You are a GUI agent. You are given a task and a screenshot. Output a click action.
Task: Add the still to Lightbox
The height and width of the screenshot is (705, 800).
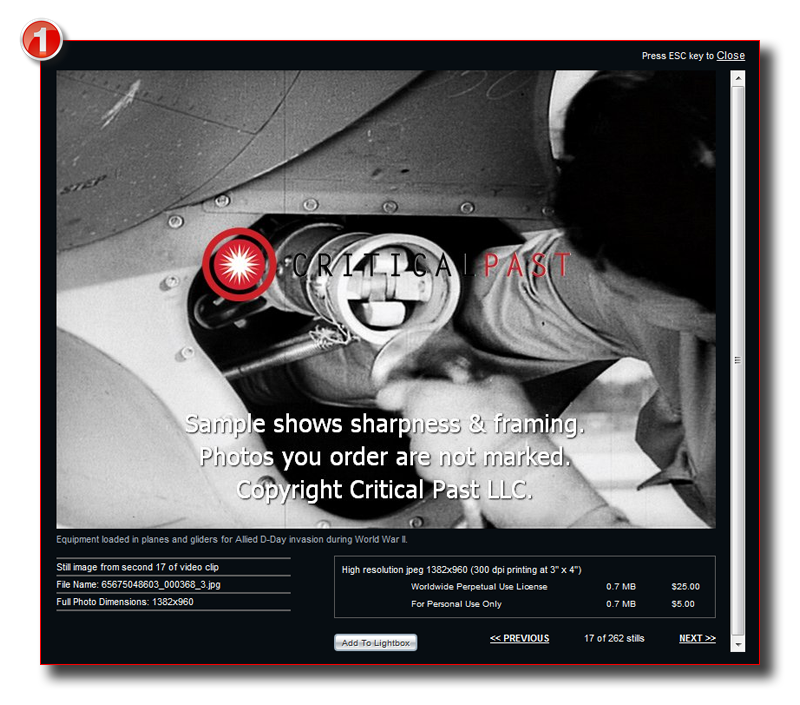click(x=376, y=642)
